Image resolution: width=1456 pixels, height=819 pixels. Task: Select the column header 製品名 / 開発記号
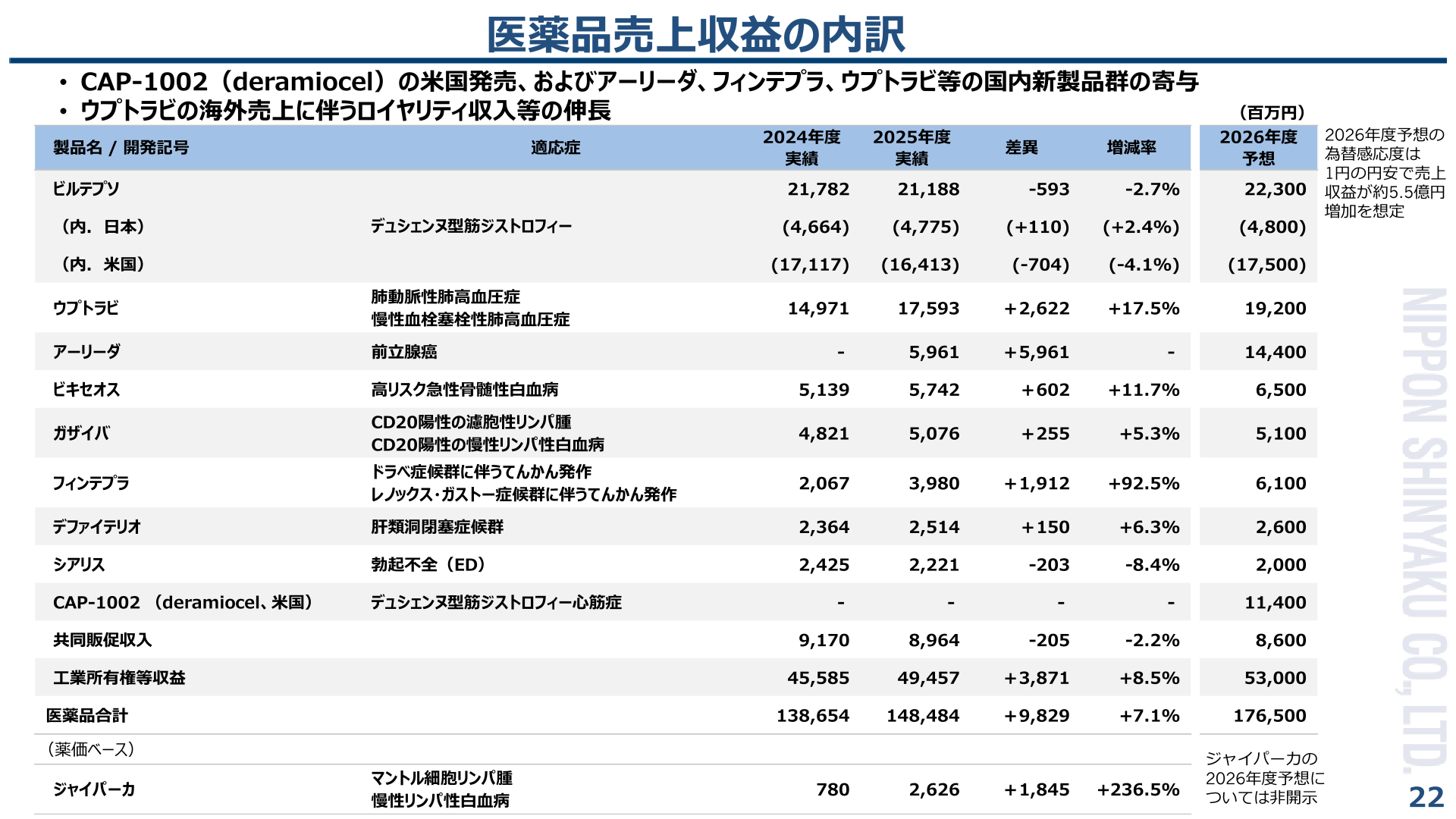coord(121,147)
